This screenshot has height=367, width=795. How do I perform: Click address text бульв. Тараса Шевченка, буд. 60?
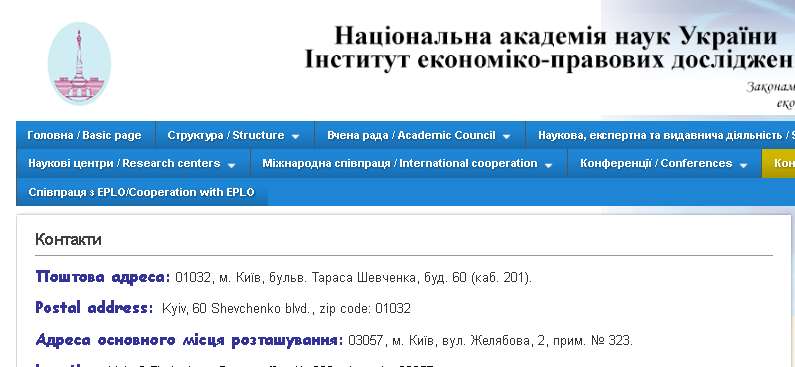[x=367, y=278]
